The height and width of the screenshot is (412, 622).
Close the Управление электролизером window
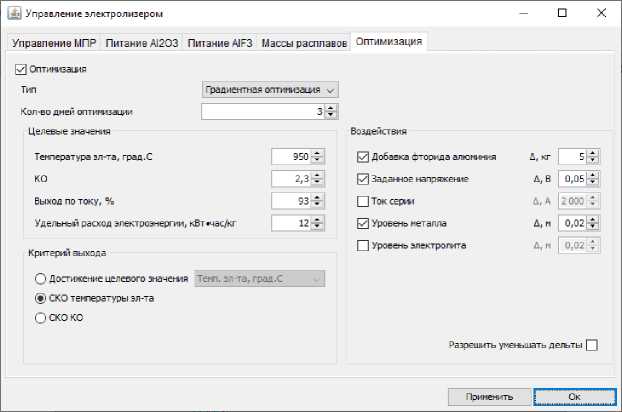[x=601, y=13]
